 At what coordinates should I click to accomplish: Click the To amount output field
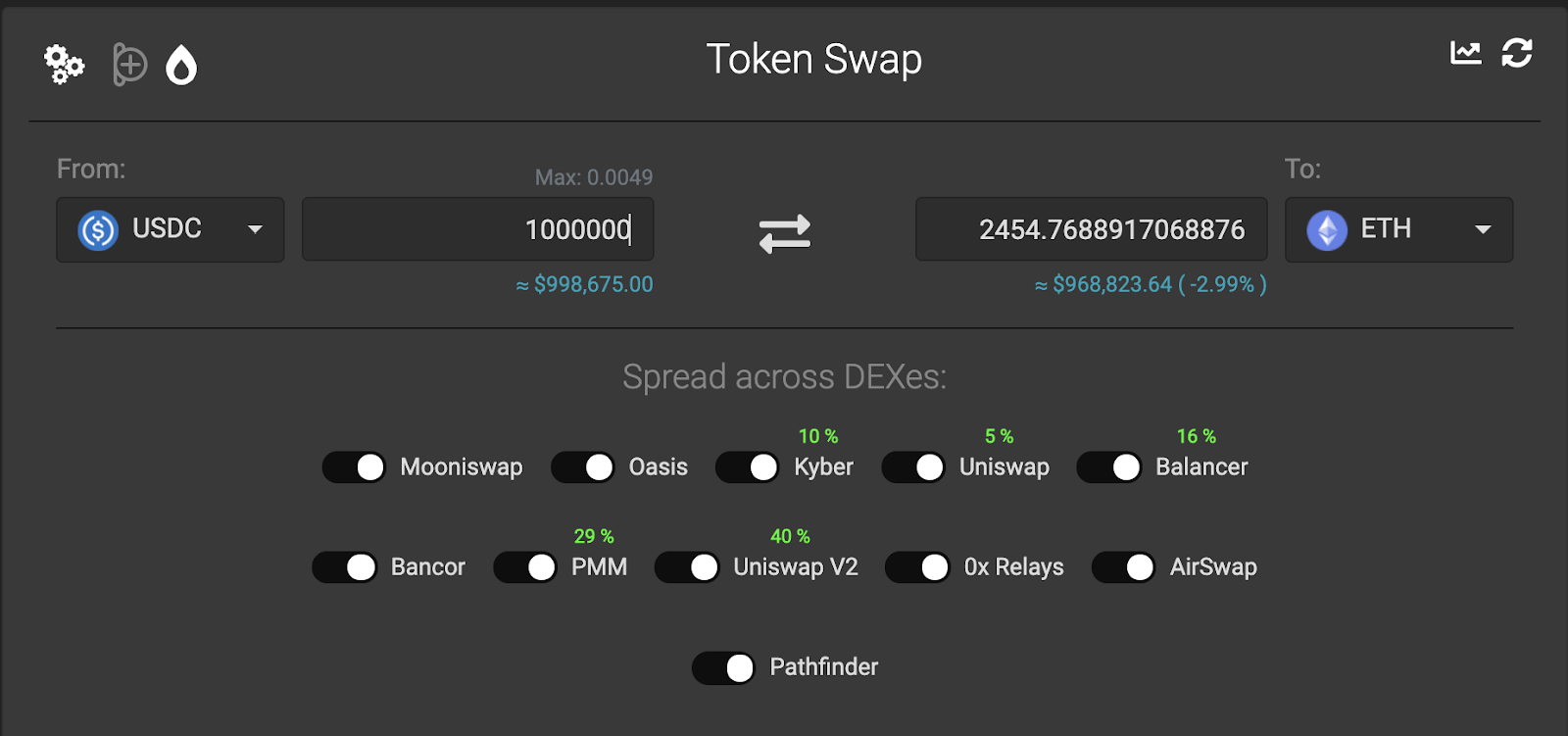pos(1091,229)
